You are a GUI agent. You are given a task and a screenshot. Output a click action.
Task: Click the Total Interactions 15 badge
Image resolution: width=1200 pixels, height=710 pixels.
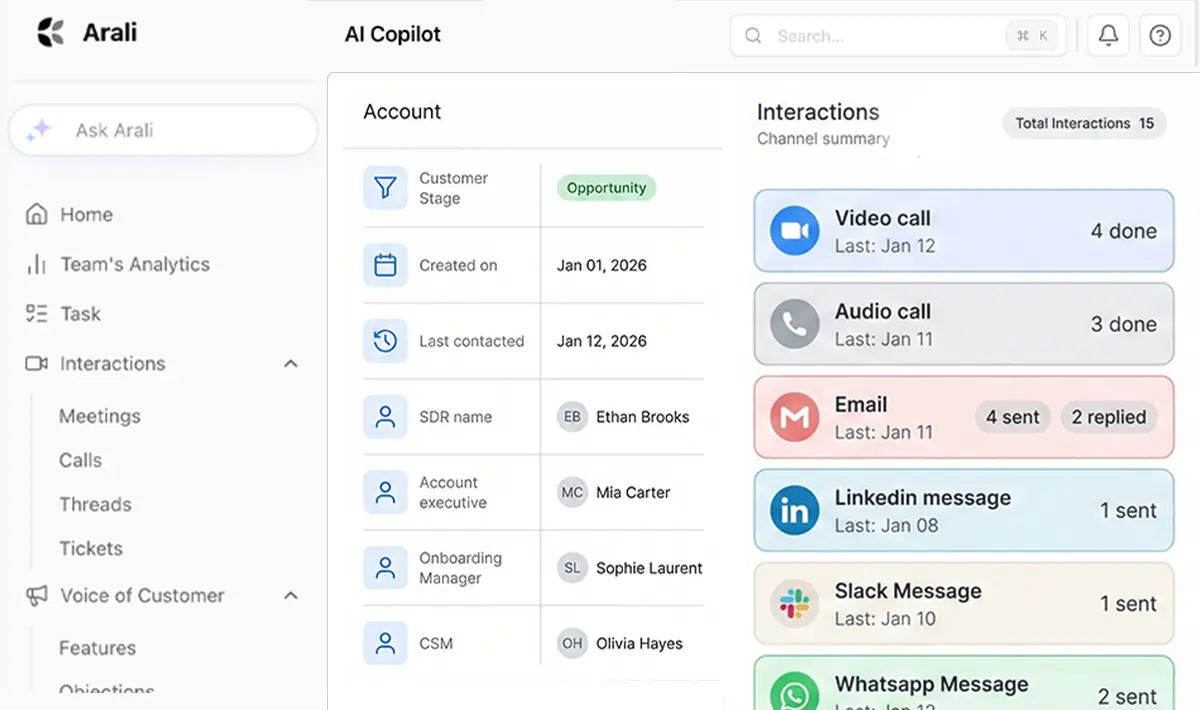point(1084,124)
